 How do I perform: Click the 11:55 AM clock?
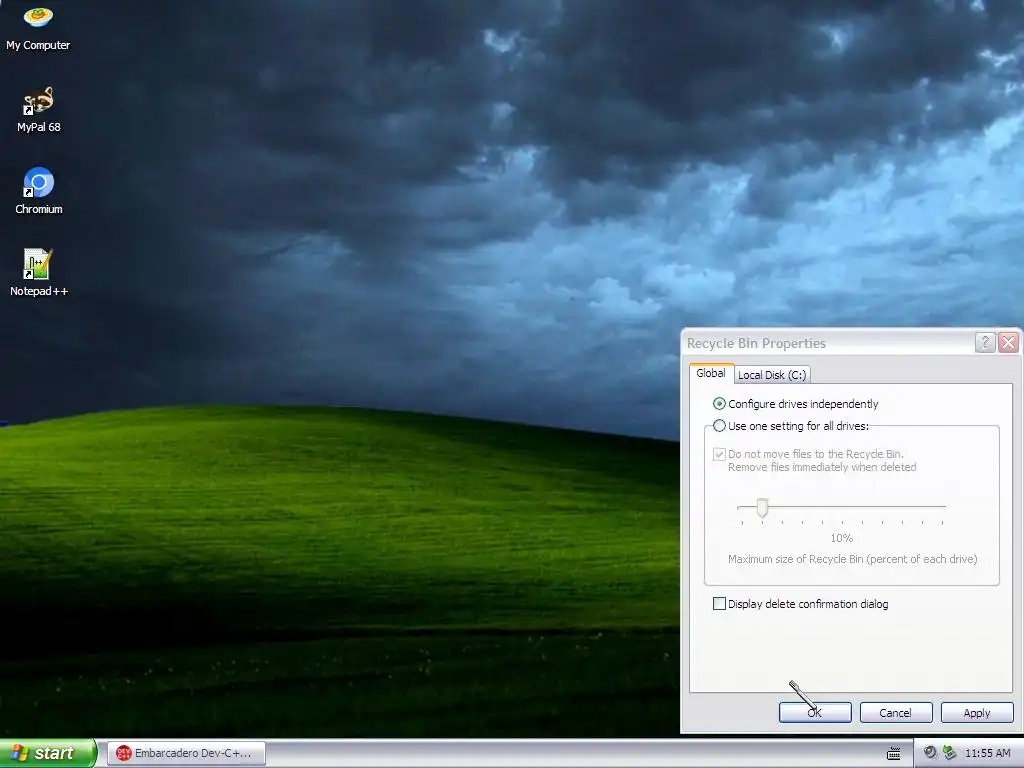987,753
